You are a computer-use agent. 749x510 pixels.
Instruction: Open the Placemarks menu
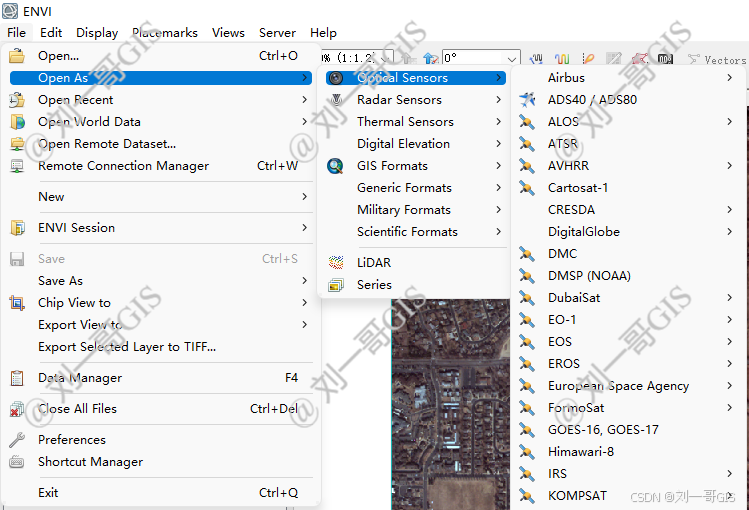[x=165, y=32]
